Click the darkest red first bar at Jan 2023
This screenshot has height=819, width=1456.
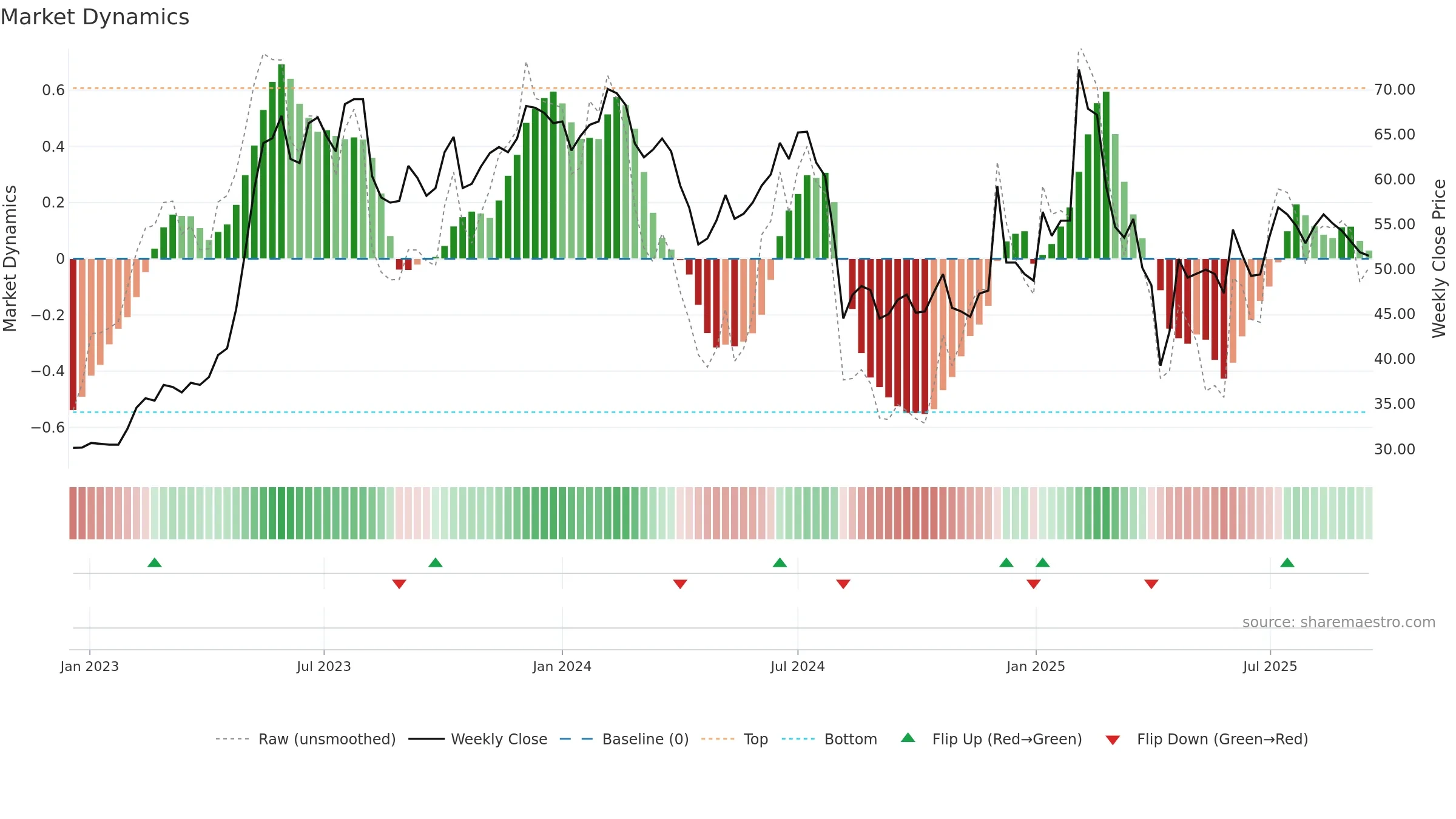73,334
